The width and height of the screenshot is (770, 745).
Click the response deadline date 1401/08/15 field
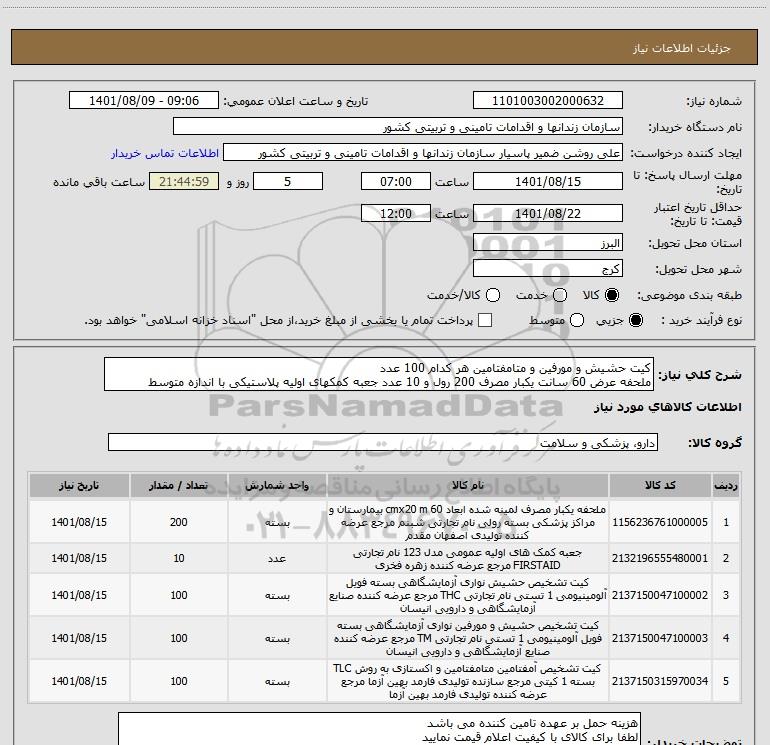coord(548,181)
